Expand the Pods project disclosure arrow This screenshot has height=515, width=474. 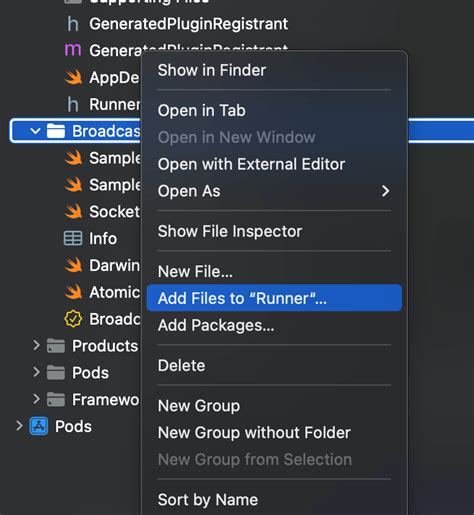point(19,426)
